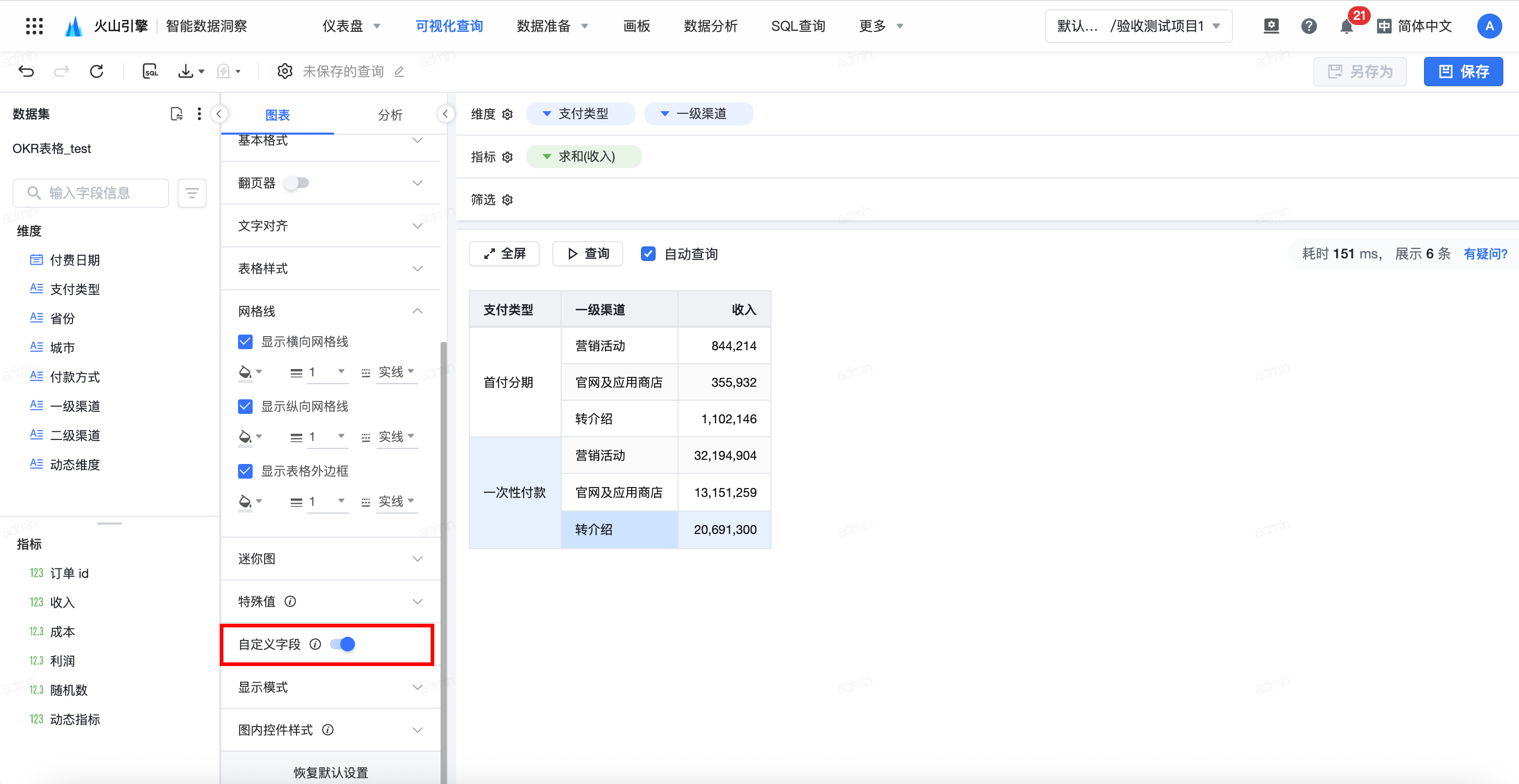Expand the 文字对齐 section

point(331,226)
